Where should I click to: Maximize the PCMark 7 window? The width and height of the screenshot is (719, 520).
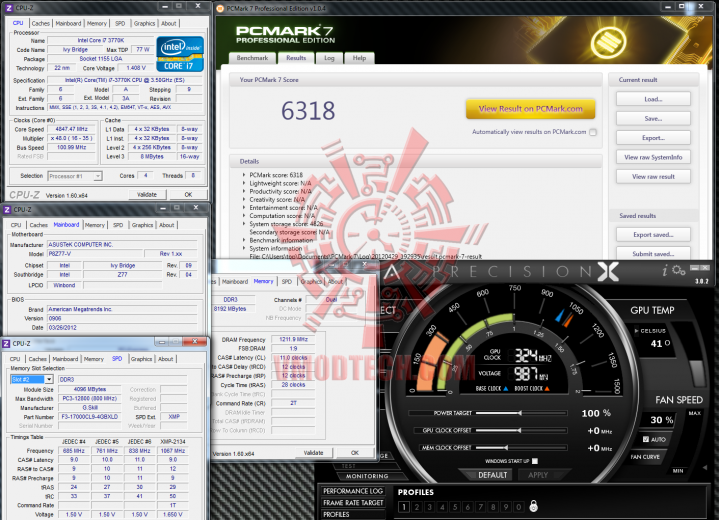click(682, 6)
